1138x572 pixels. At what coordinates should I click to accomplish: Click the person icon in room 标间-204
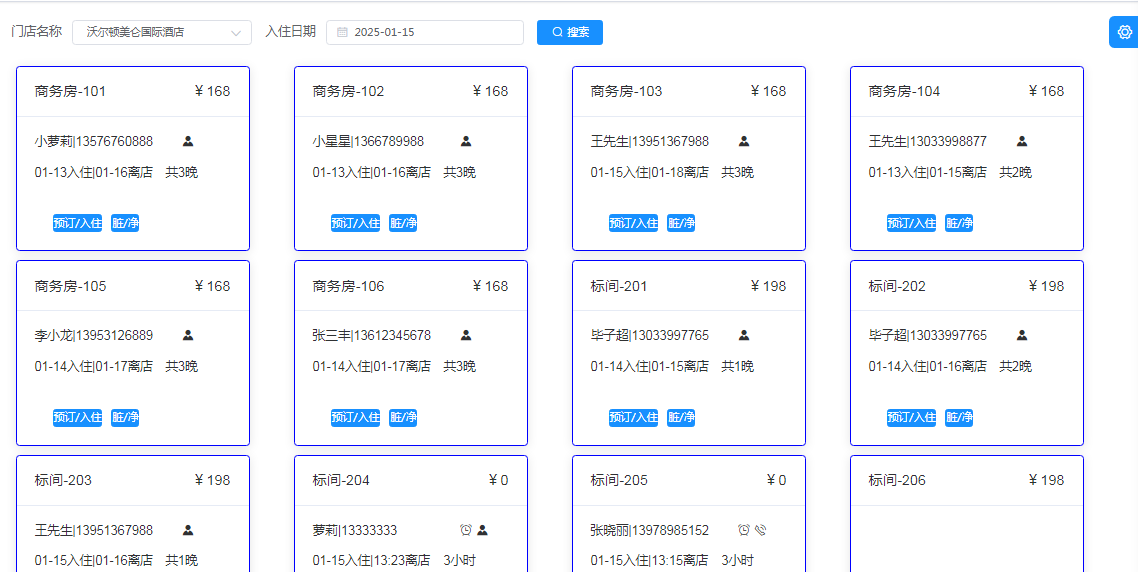point(482,530)
